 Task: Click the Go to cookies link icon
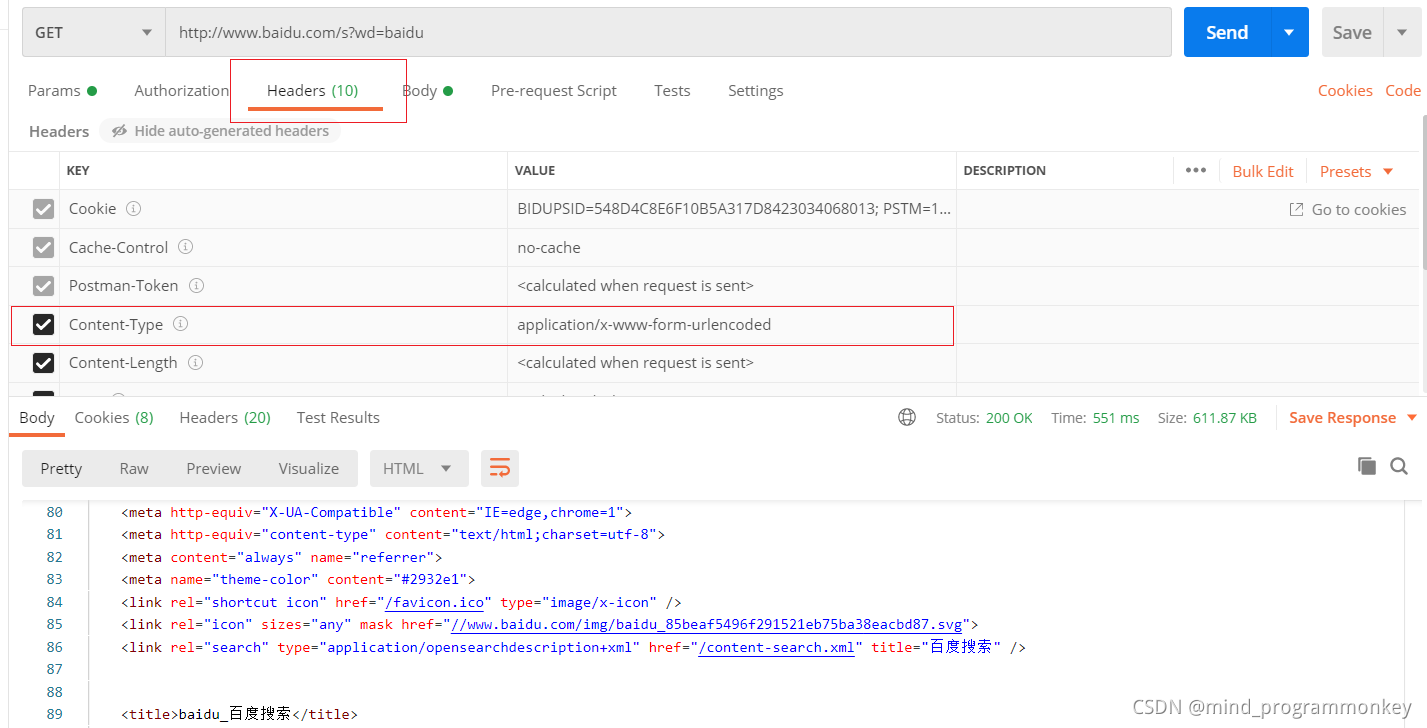(1296, 209)
